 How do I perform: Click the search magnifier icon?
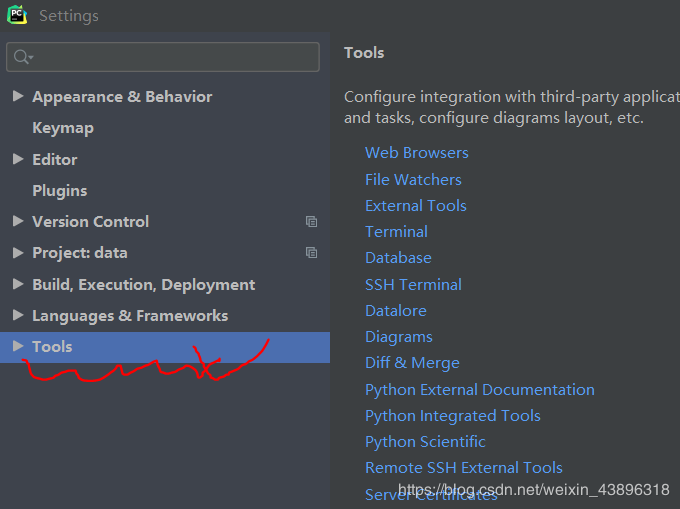click(x=22, y=58)
